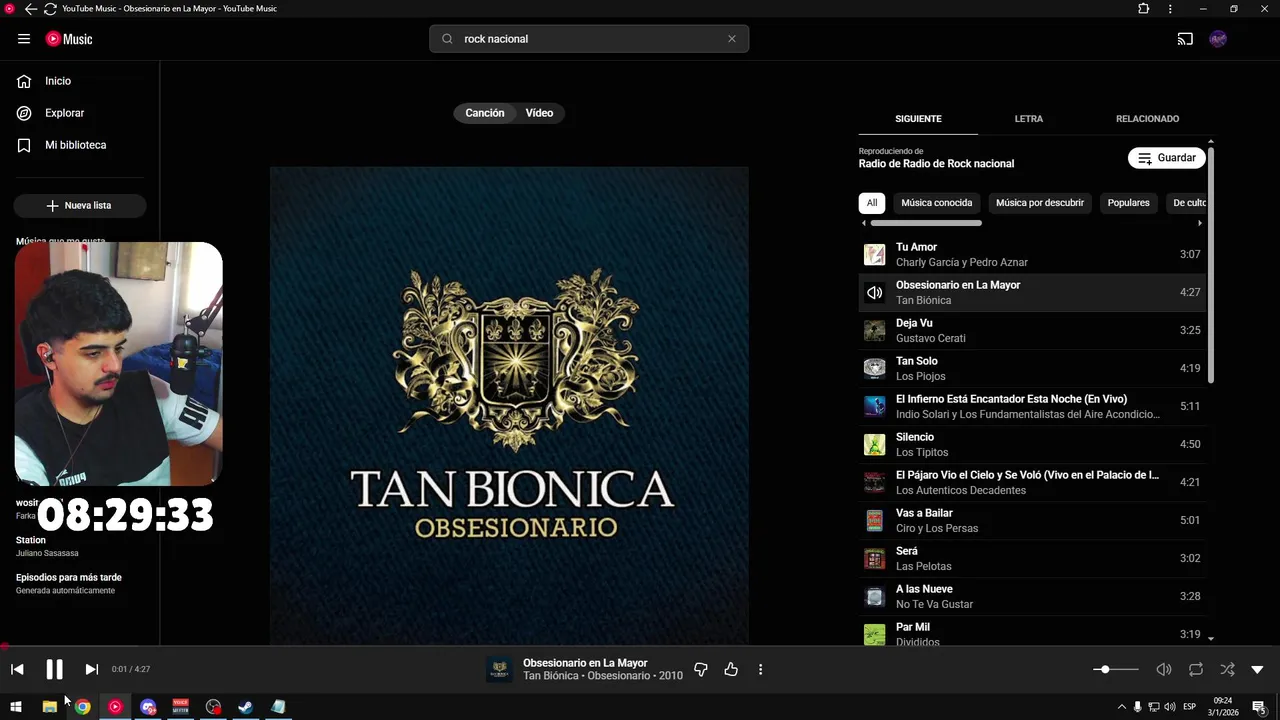This screenshot has width=1280, height=720.
Task: Clear the search box text
Action: (732, 39)
